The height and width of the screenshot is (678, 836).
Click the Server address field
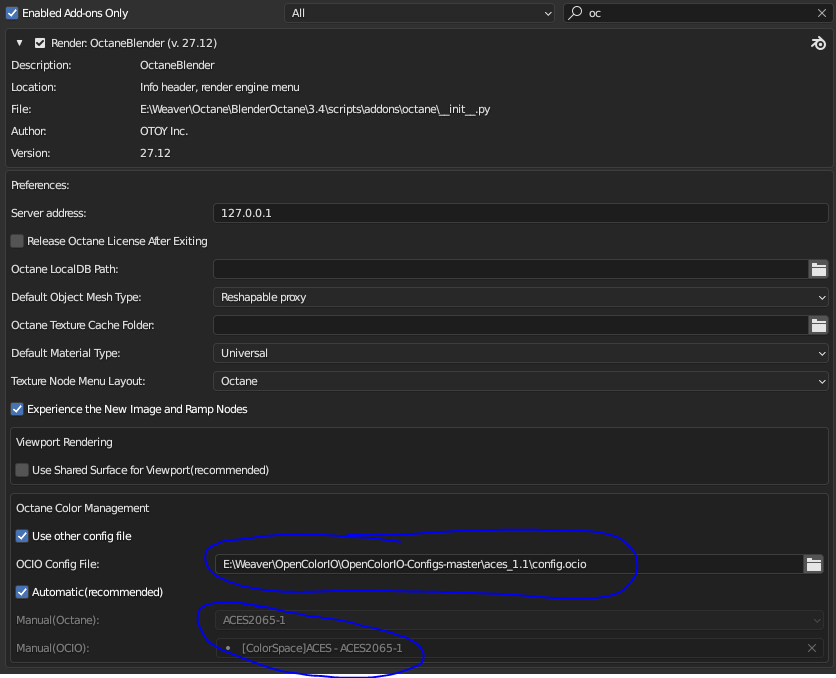(520, 213)
